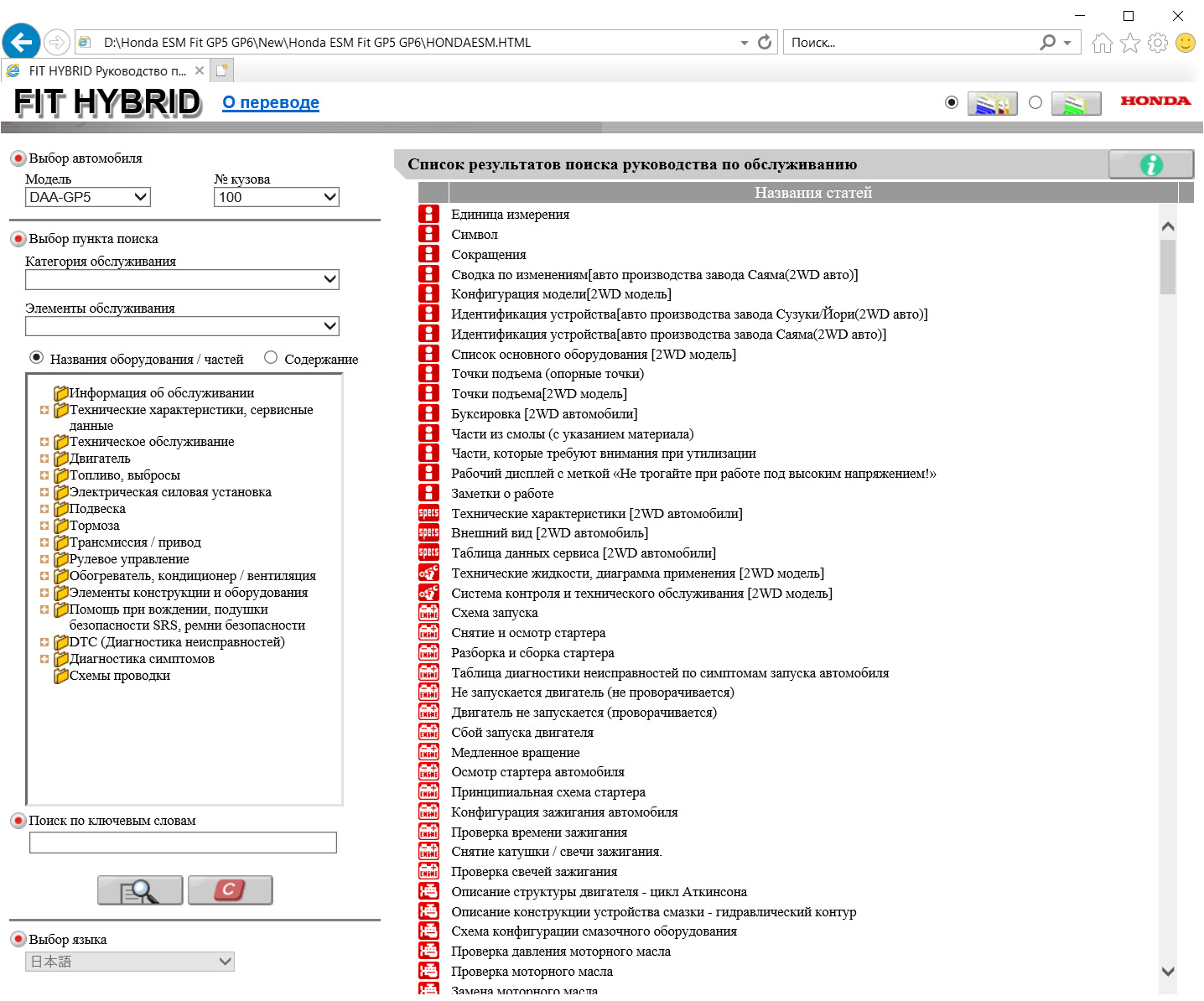Screen dimensions: 1204x1001
Task: Open the browser home icon
Action: point(1103,42)
